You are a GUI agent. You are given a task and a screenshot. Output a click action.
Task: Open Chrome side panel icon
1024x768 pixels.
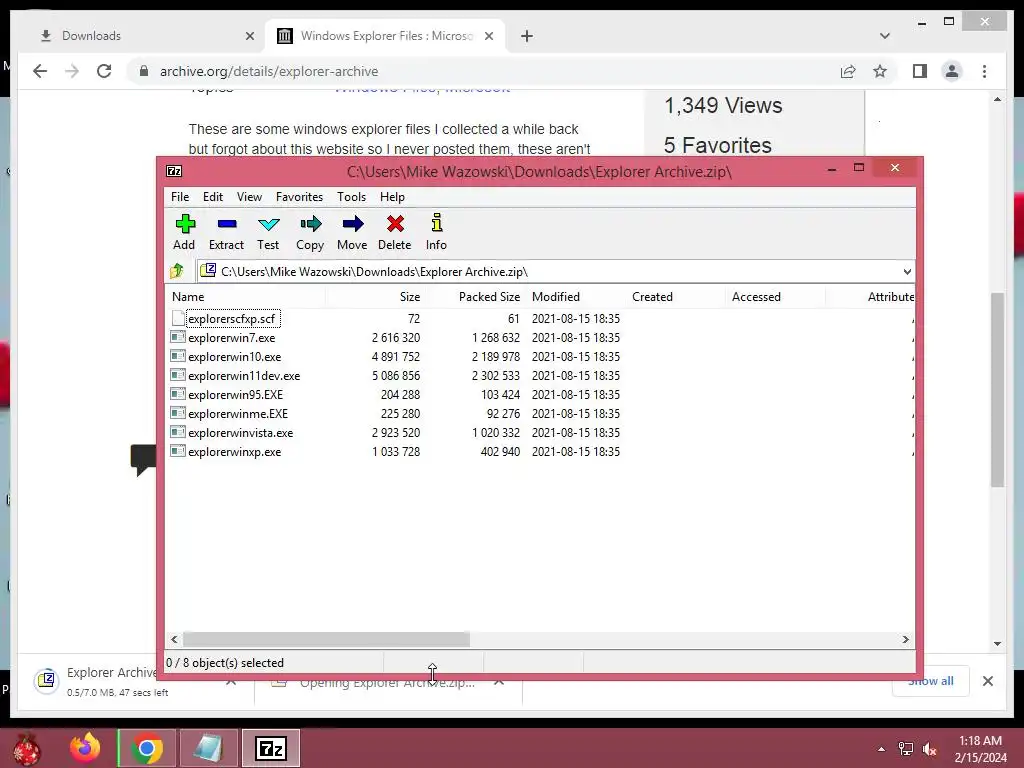[920, 71]
